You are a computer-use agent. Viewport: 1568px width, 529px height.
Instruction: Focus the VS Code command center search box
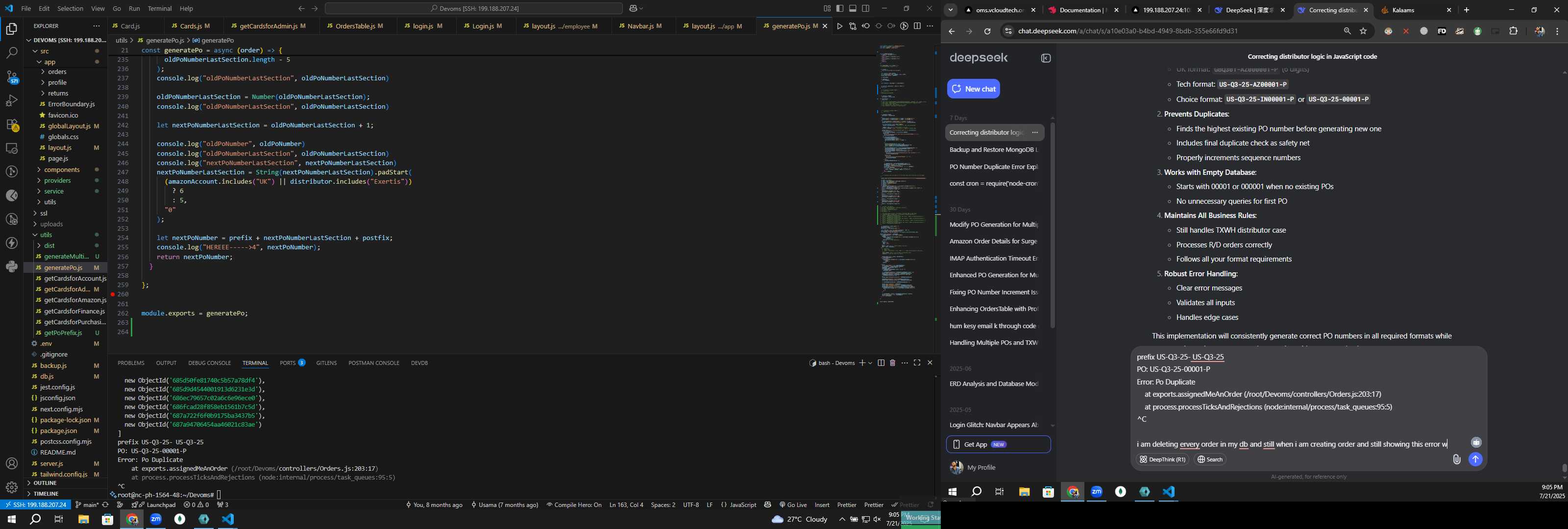[x=473, y=8]
